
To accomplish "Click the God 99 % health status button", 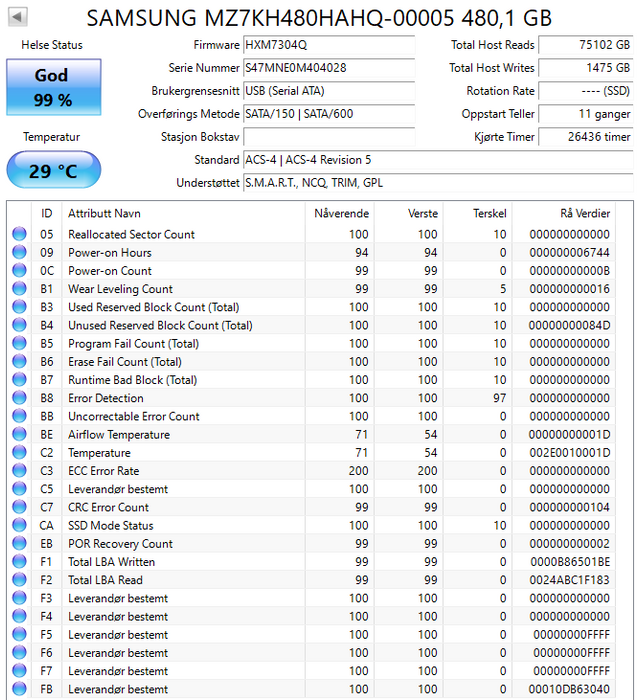I will point(52,87).
